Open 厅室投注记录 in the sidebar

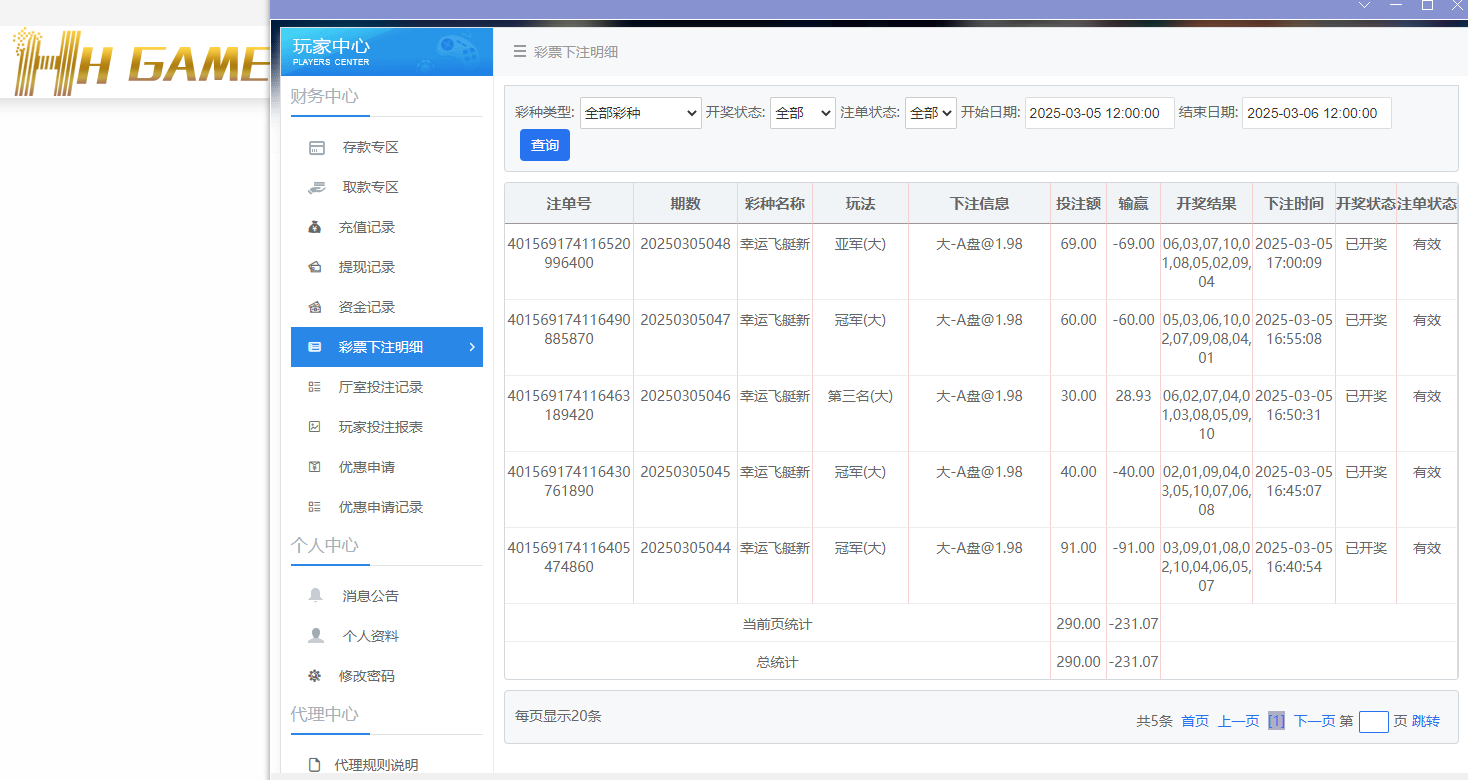coord(381,387)
